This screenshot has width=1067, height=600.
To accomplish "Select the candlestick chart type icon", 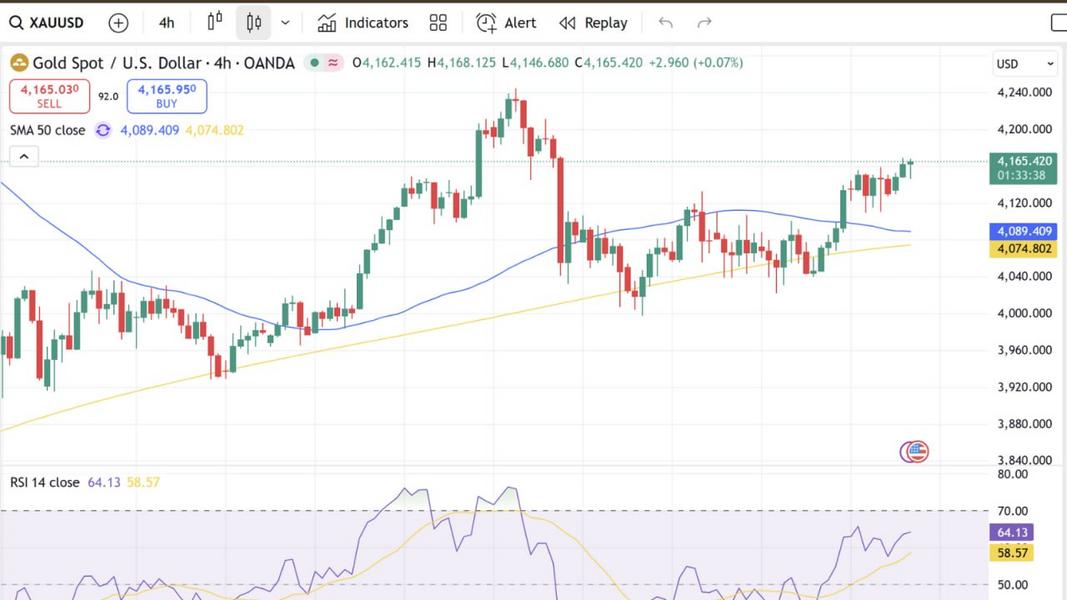I will click(254, 22).
